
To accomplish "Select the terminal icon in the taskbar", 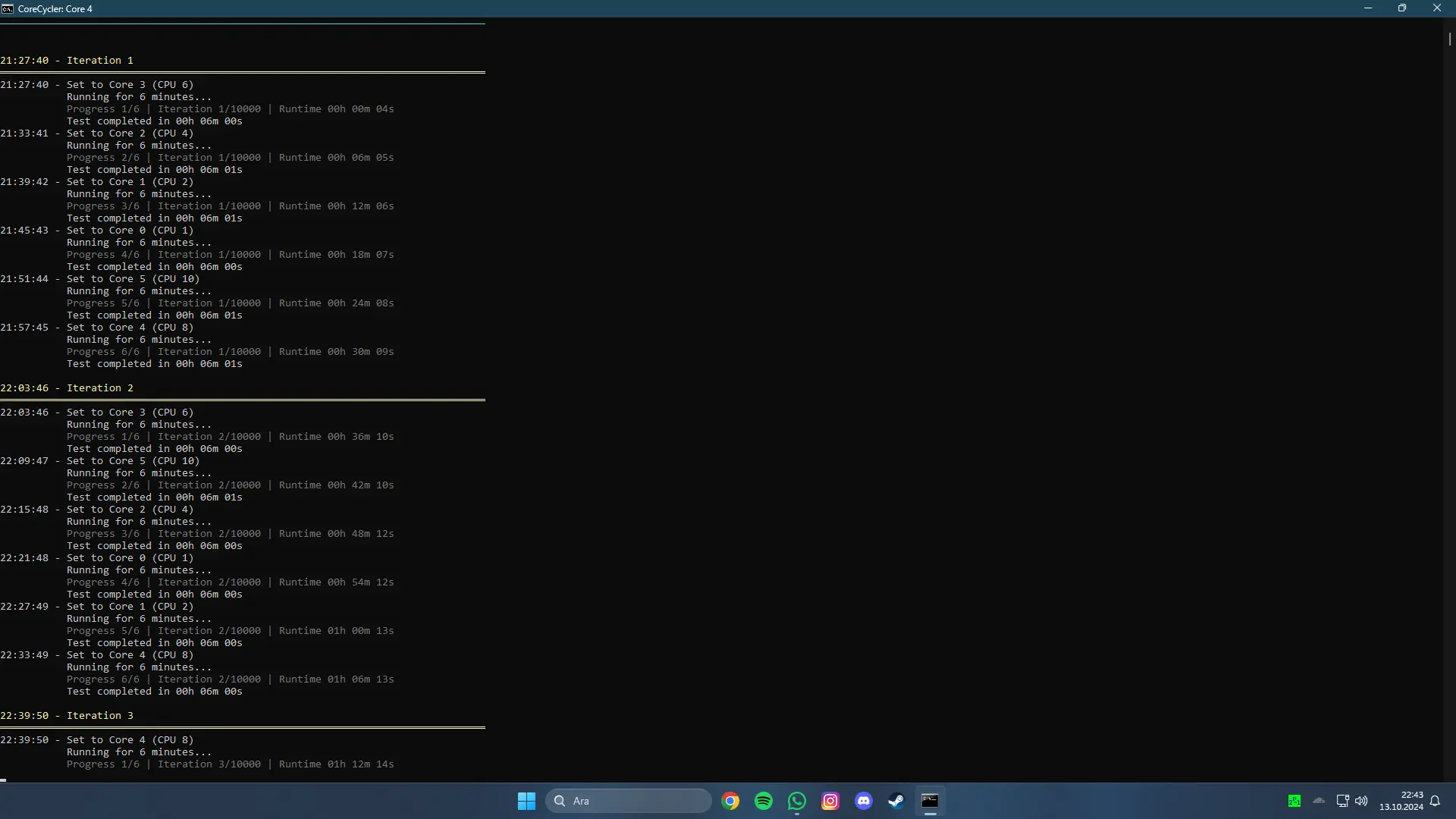I will 930,801.
